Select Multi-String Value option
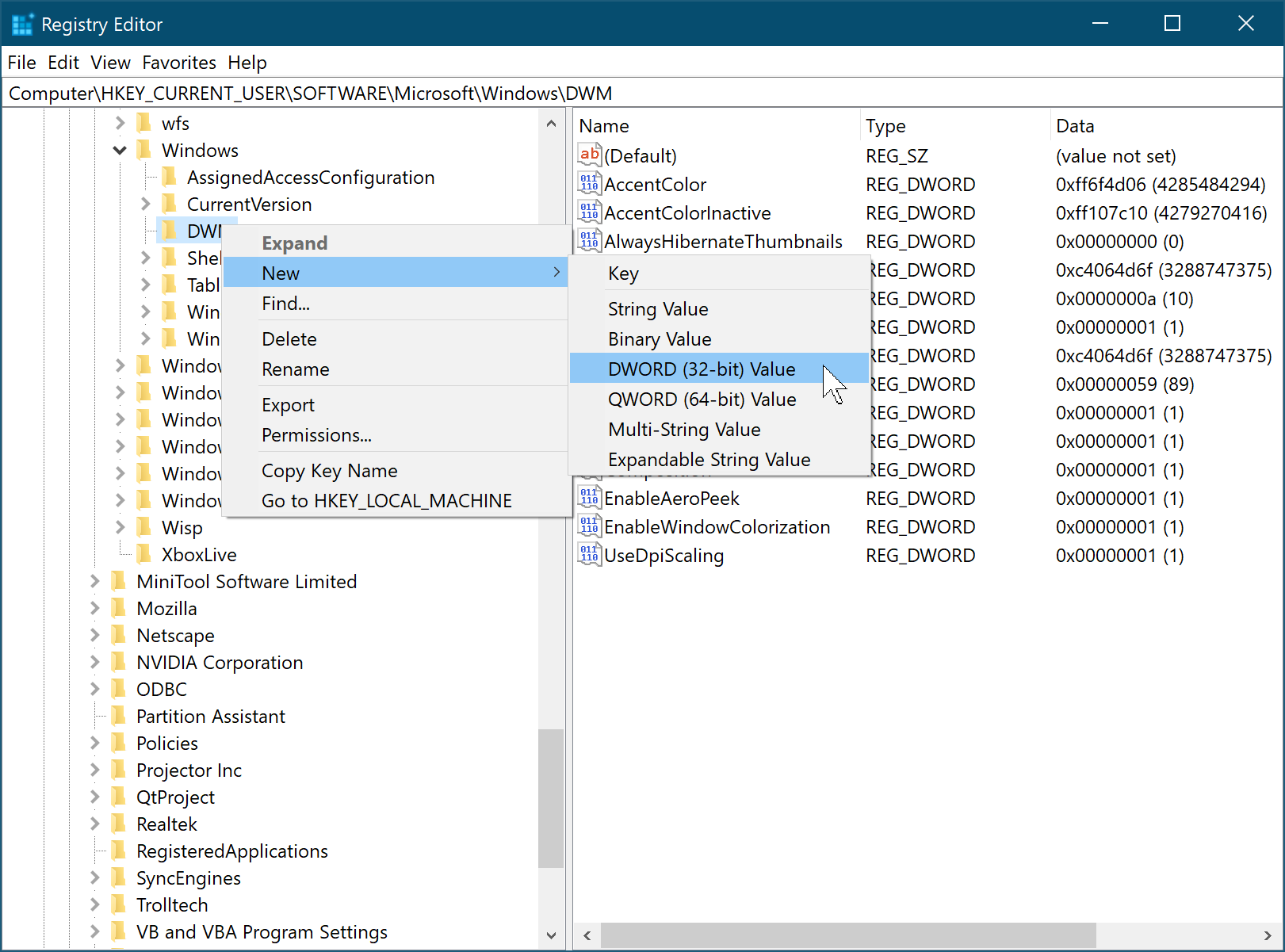 [x=719, y=429]
